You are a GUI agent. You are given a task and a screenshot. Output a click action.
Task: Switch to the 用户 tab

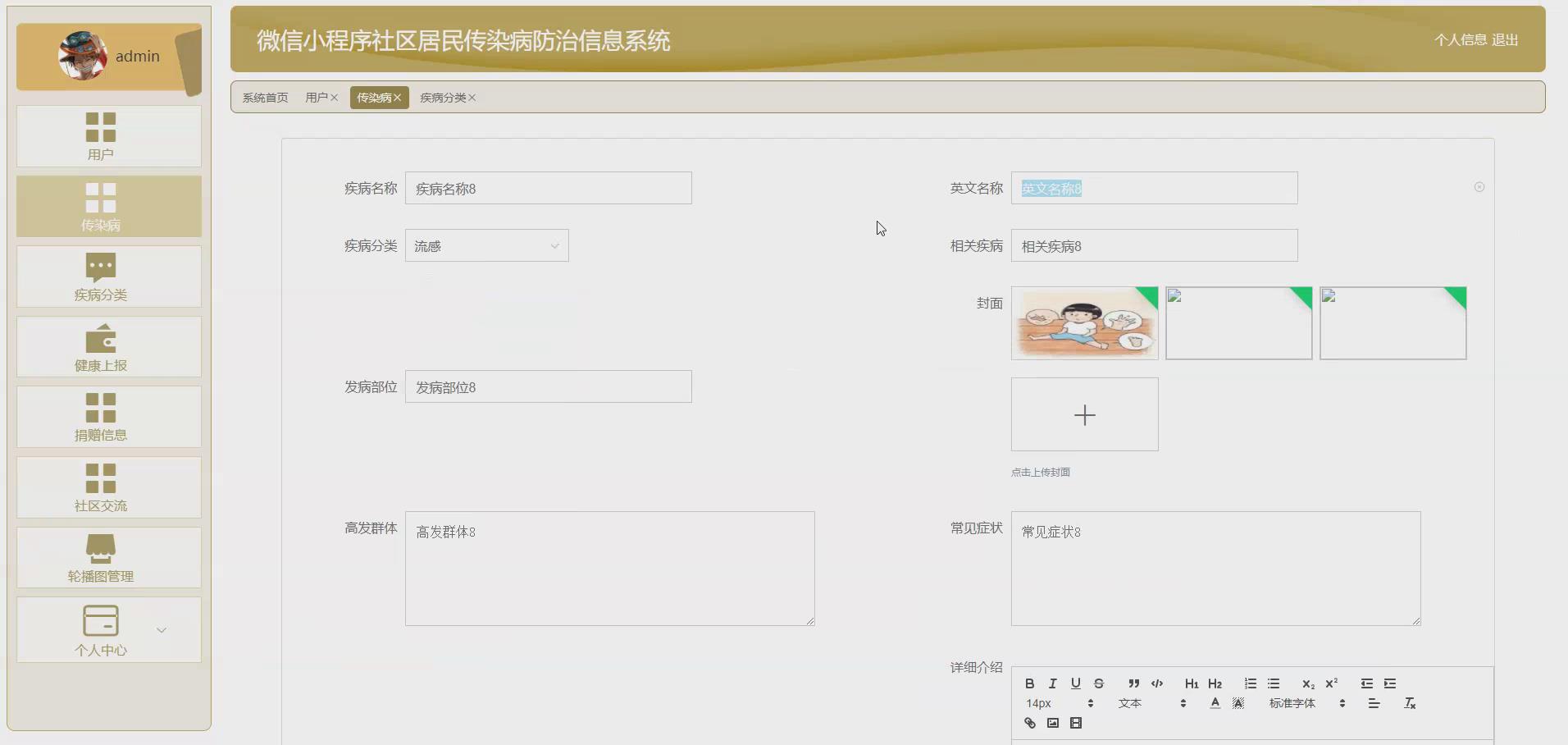(317, 97)
